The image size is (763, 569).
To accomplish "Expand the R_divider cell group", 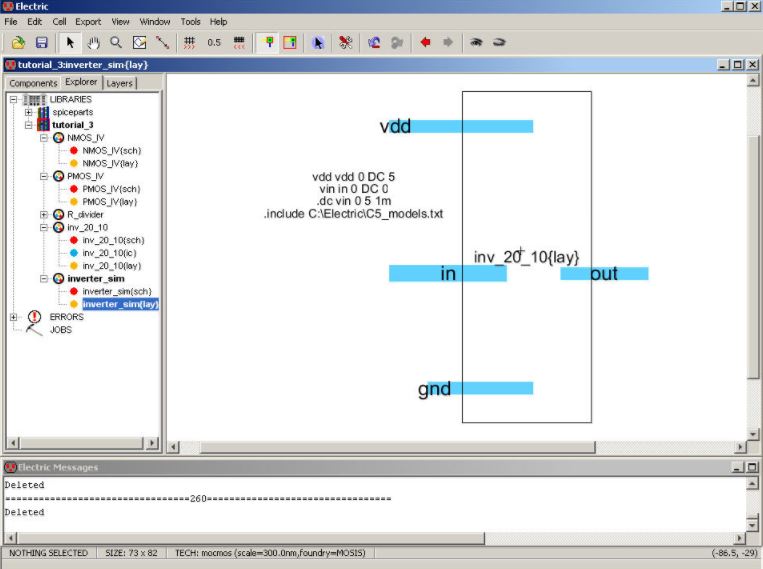I will point(44,215).
